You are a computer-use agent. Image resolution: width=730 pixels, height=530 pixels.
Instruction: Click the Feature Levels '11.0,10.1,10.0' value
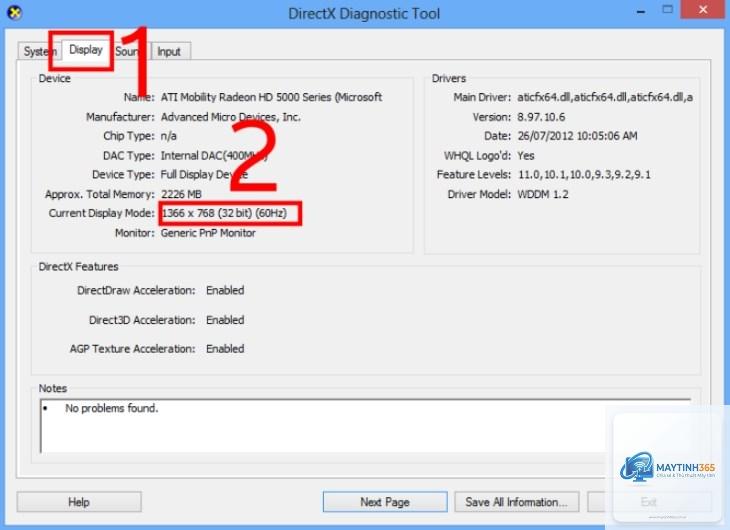(584, 175)
